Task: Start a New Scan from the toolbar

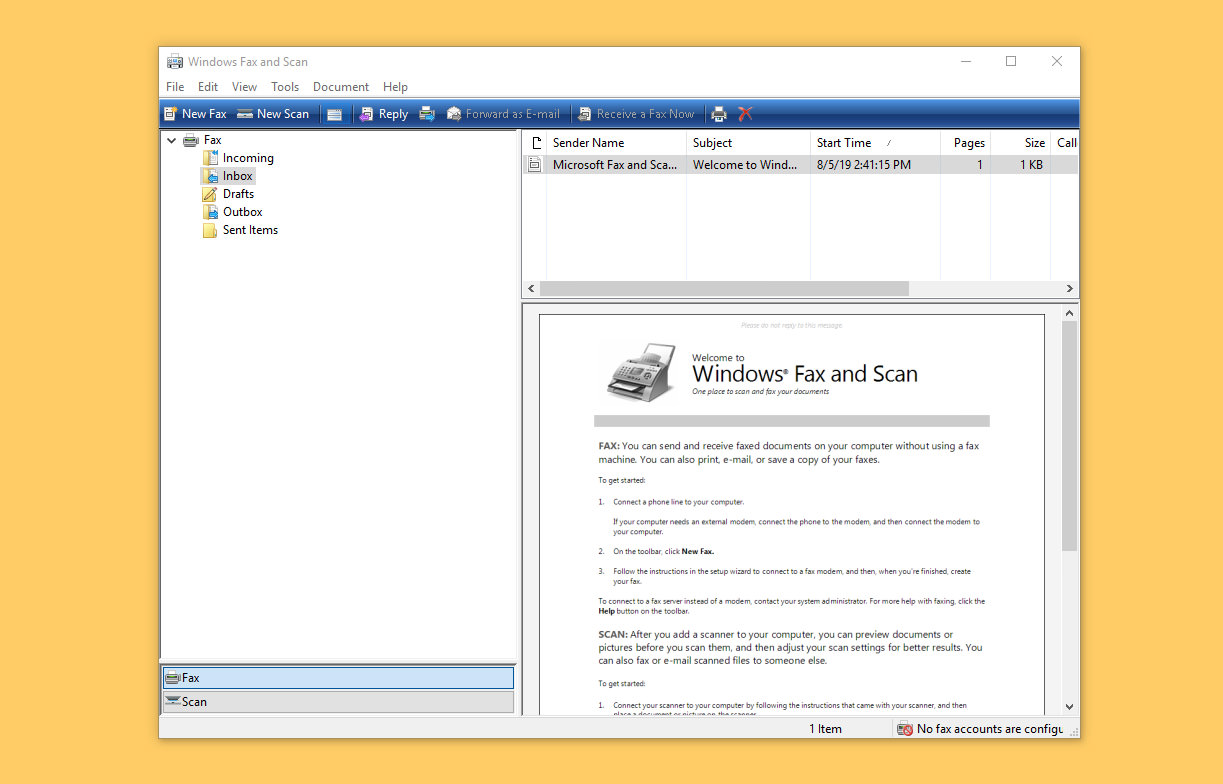Action: [273, 114]
